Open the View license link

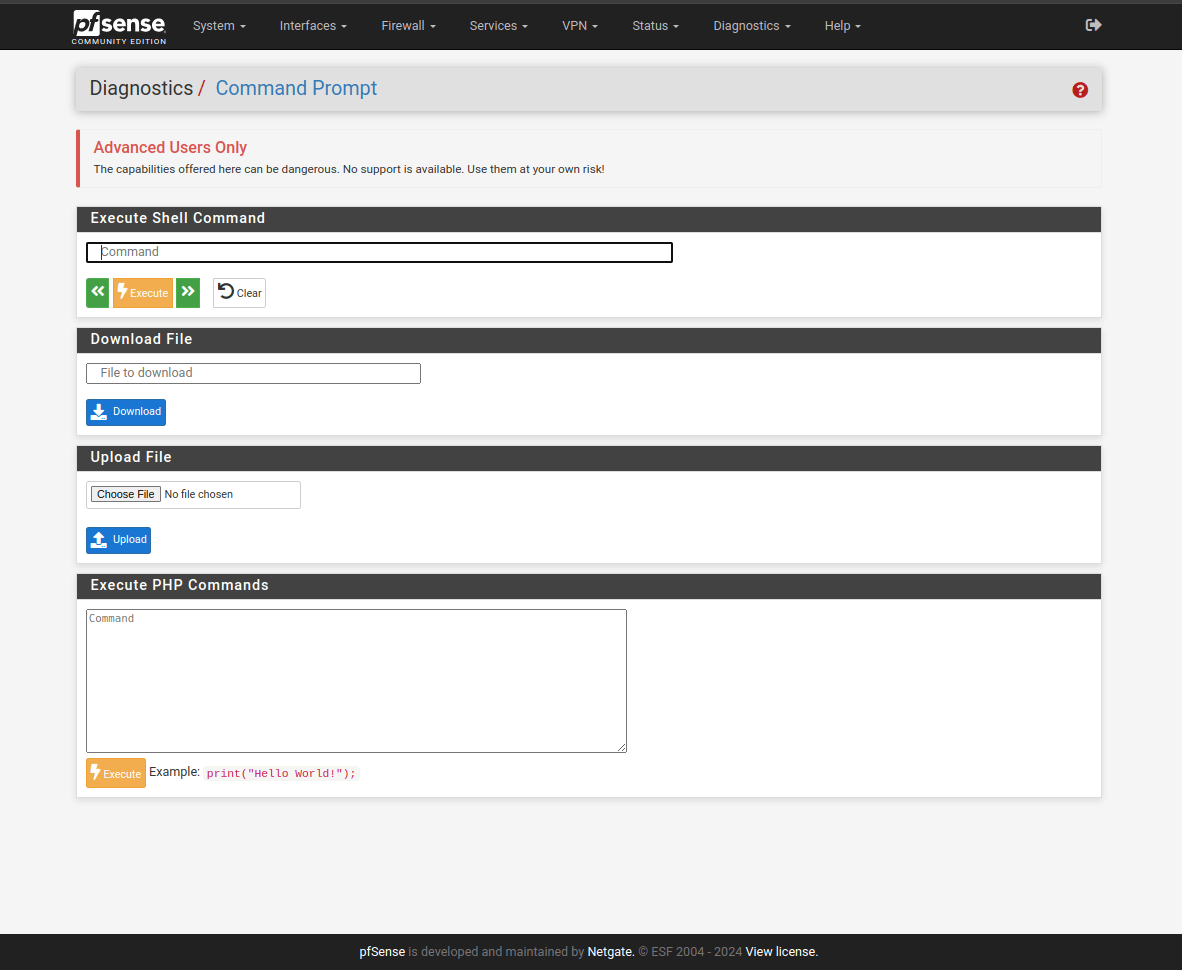coord(781,952)
